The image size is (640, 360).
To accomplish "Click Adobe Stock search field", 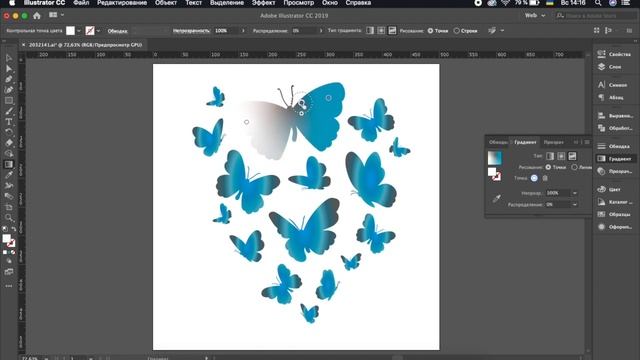I will 595,16.
